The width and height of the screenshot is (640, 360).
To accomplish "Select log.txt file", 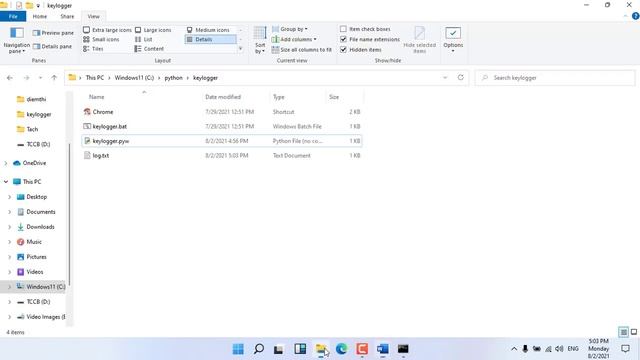I will tap(222, 156).
